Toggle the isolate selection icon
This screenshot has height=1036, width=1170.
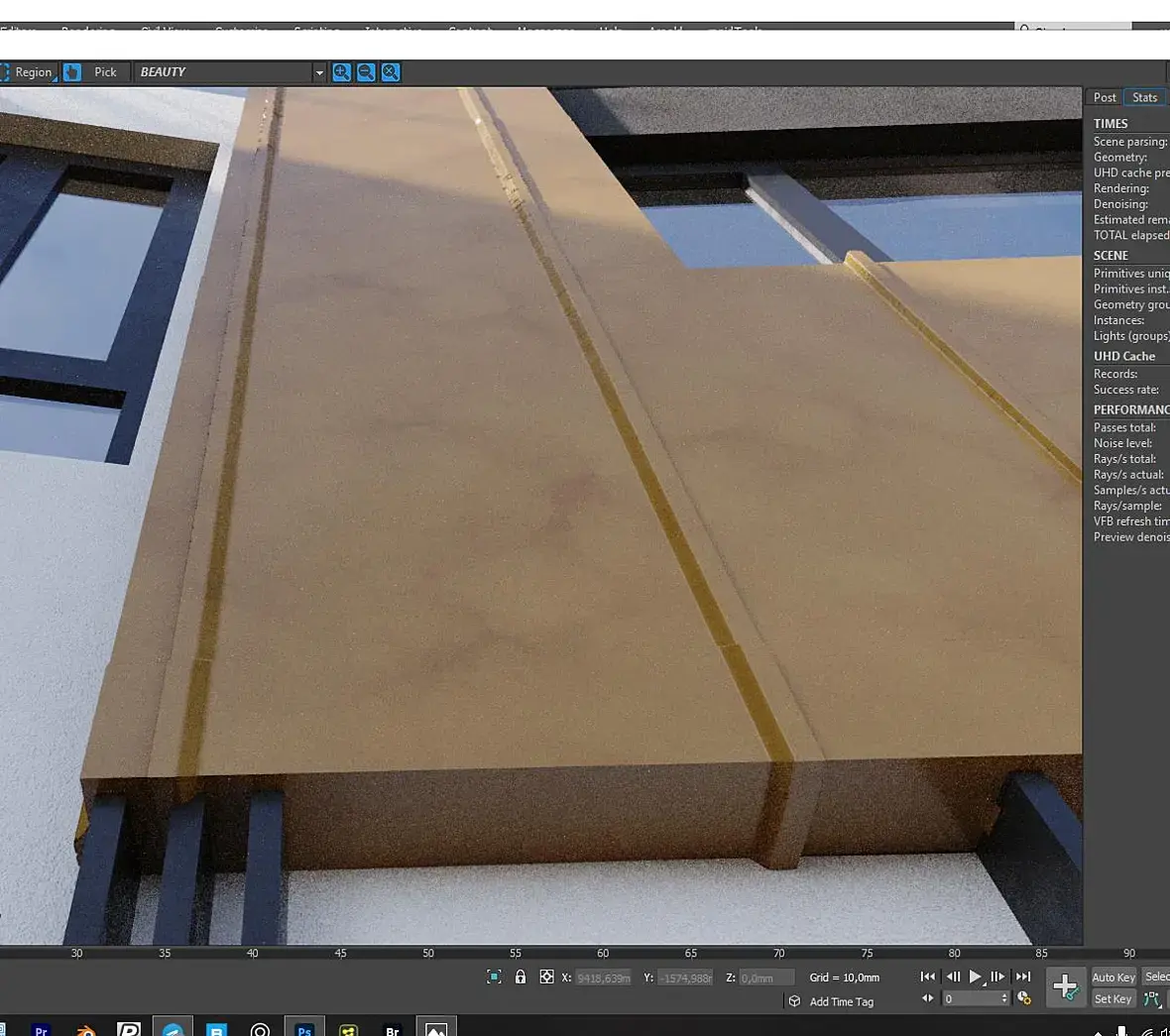tap(494, 978)
